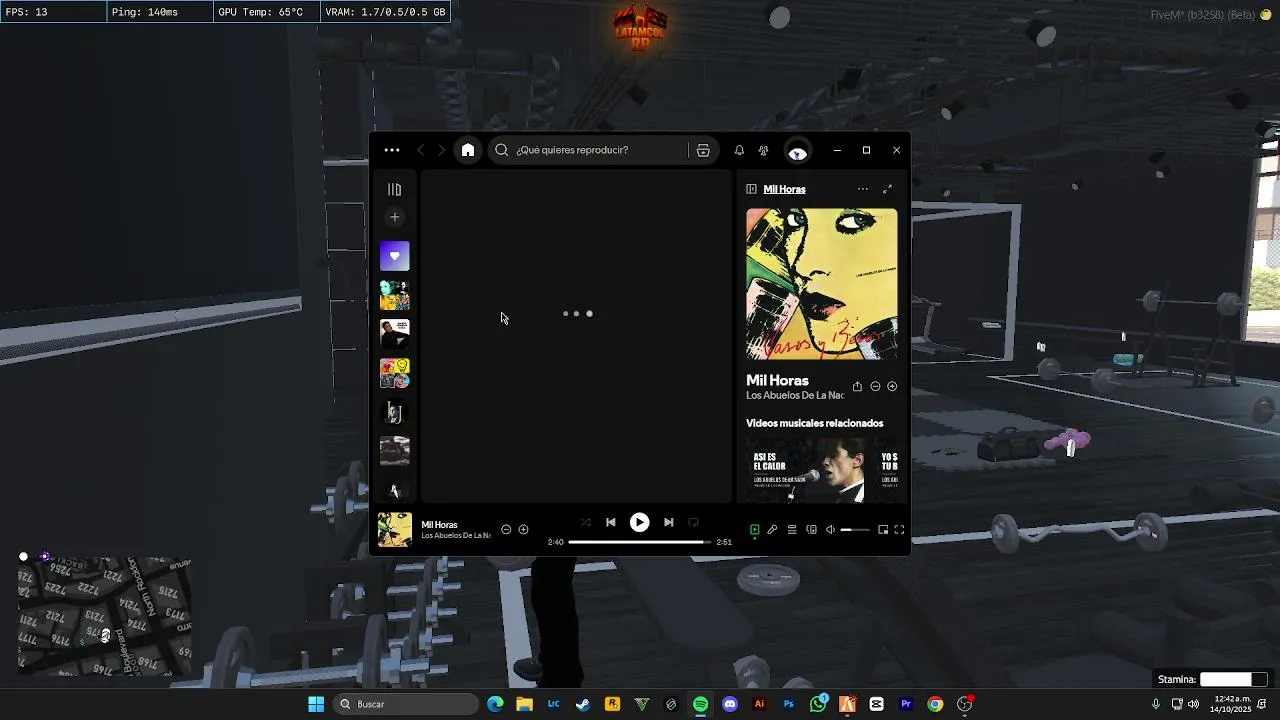The width and height of the screenshot is (1280, 720).
Task: Hide the Now Playing view panel icon
Action: pos(751,189)
